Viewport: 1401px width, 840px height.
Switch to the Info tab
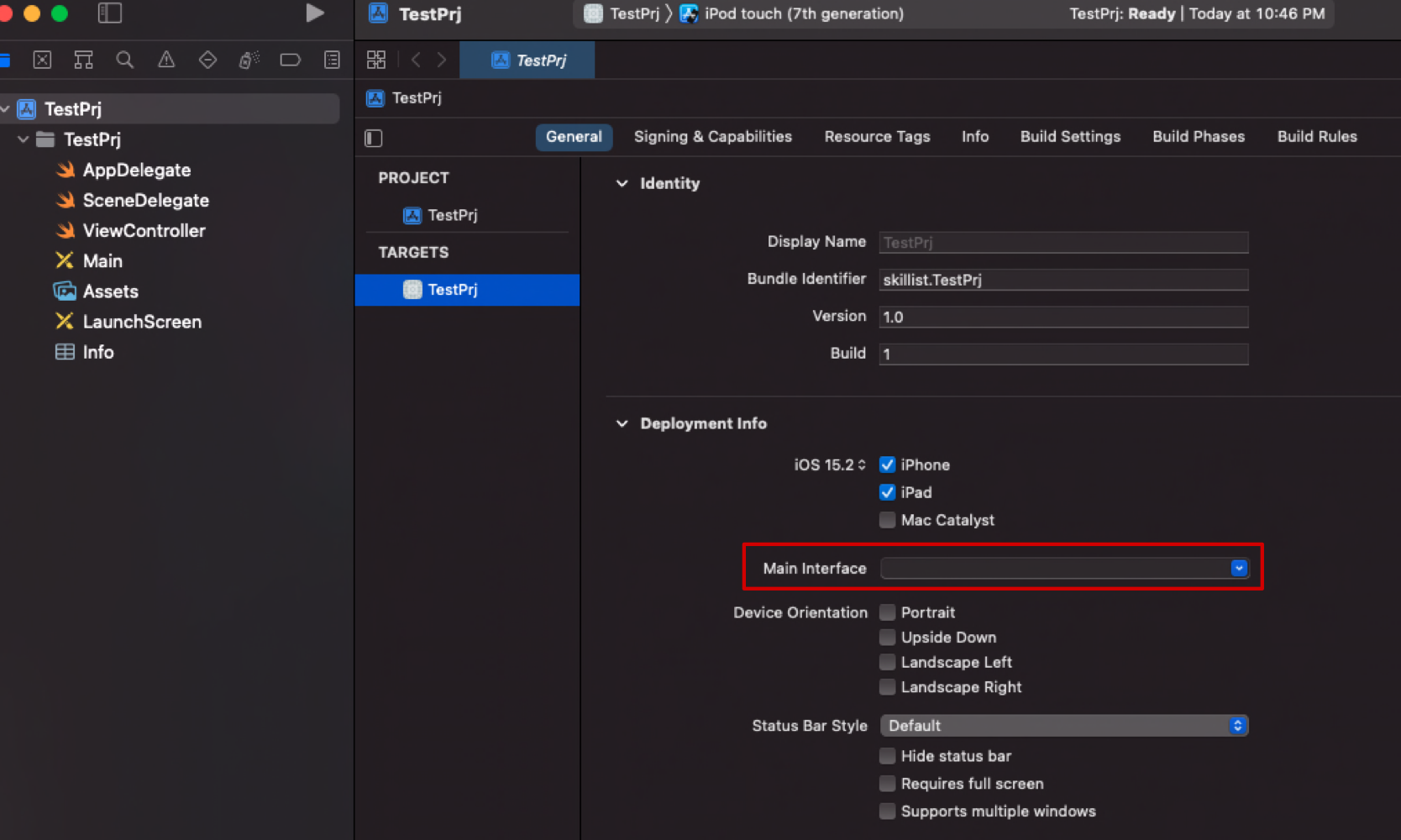coord(975,137)
